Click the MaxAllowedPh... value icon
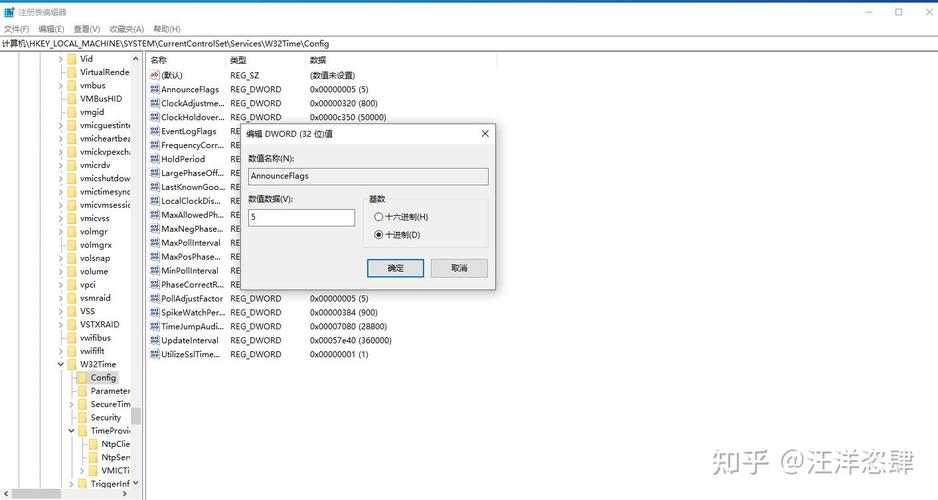 pos(154,215)
